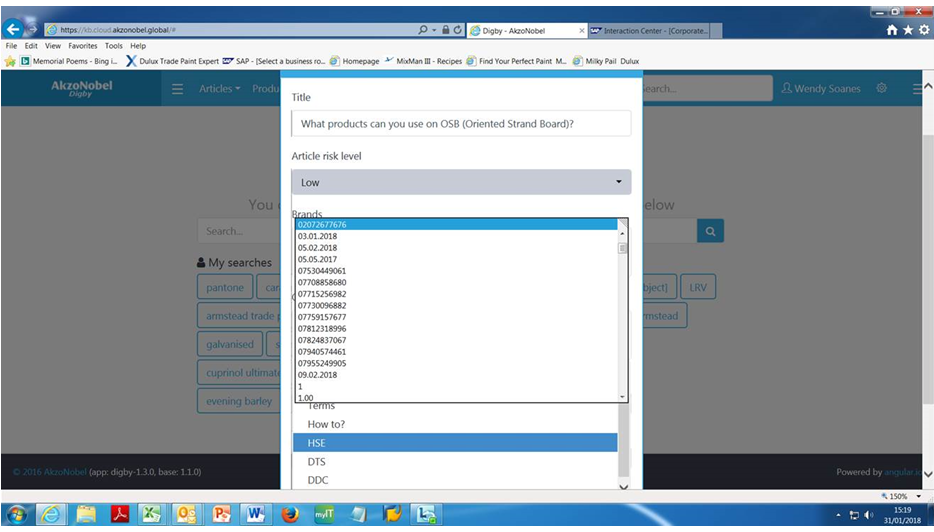The width and height of the screenshot is (934, 532).
Task: Click the evening barley saved search tag
Action: click(239, 401)
